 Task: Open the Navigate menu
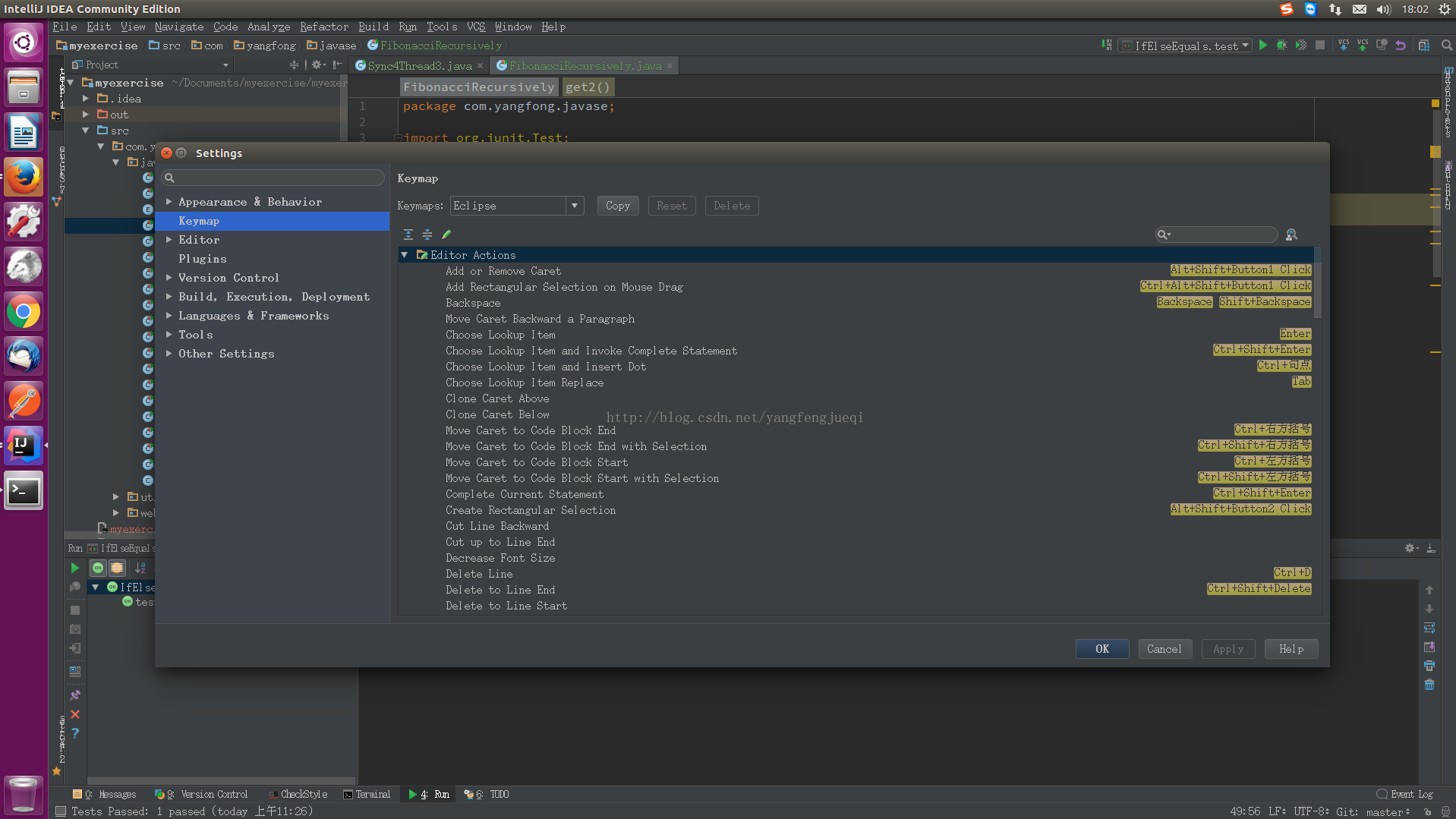coord(179,27)
